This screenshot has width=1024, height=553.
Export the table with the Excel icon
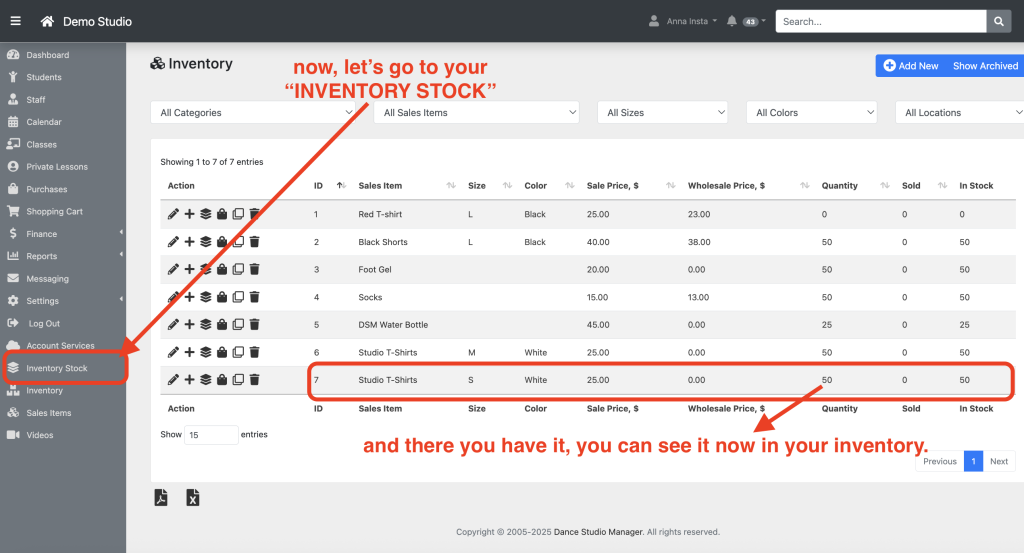pos(193,498)
